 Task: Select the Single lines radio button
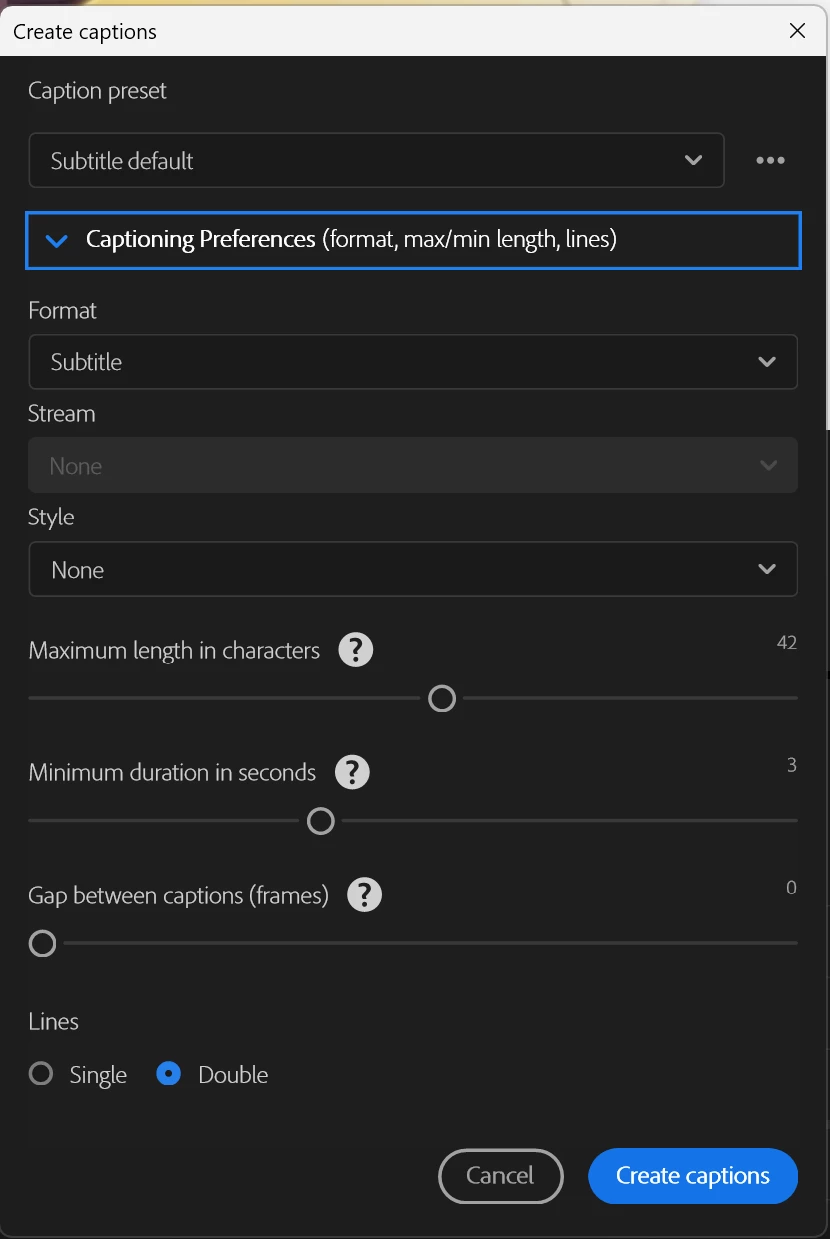coord(41,1075)
